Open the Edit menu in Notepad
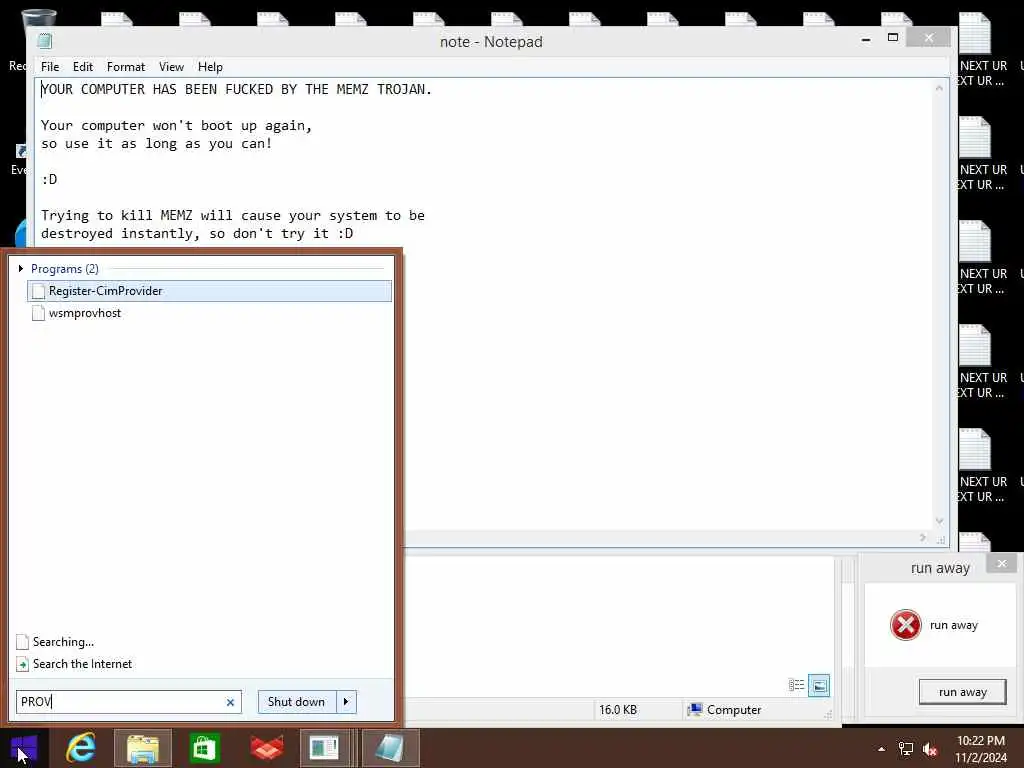The width and height of the screenshot is (1024, 768). tap(83, 67)
